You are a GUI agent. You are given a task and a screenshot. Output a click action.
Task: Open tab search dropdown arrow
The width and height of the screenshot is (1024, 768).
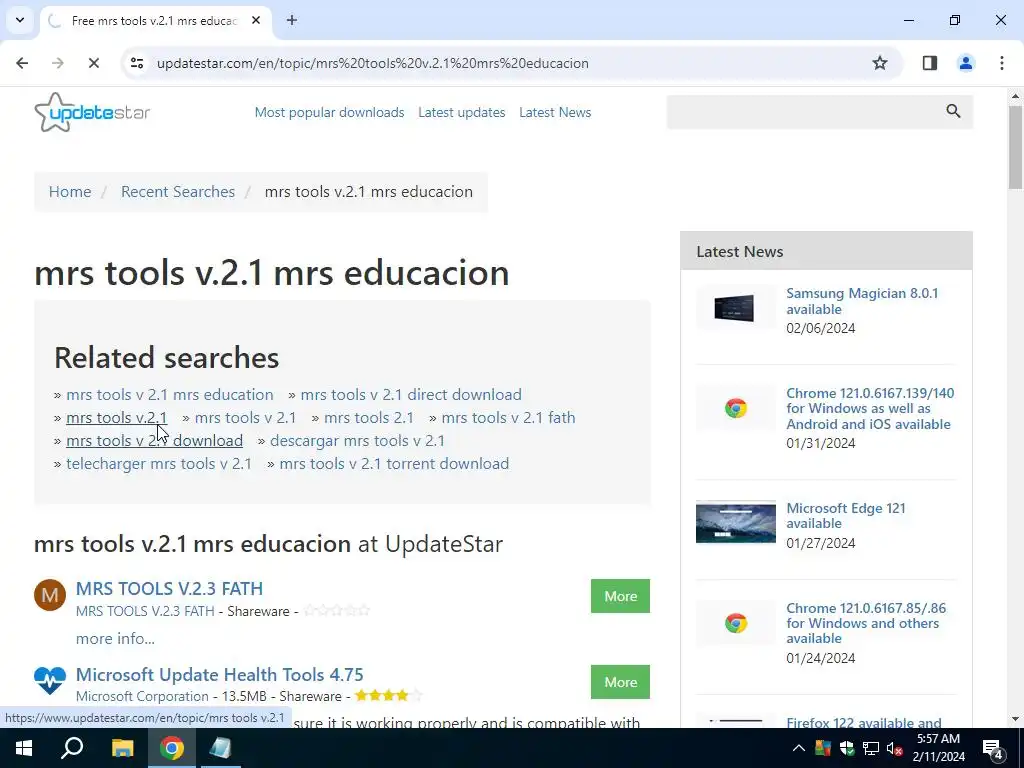pyautogui.click(x=20, y=20)
